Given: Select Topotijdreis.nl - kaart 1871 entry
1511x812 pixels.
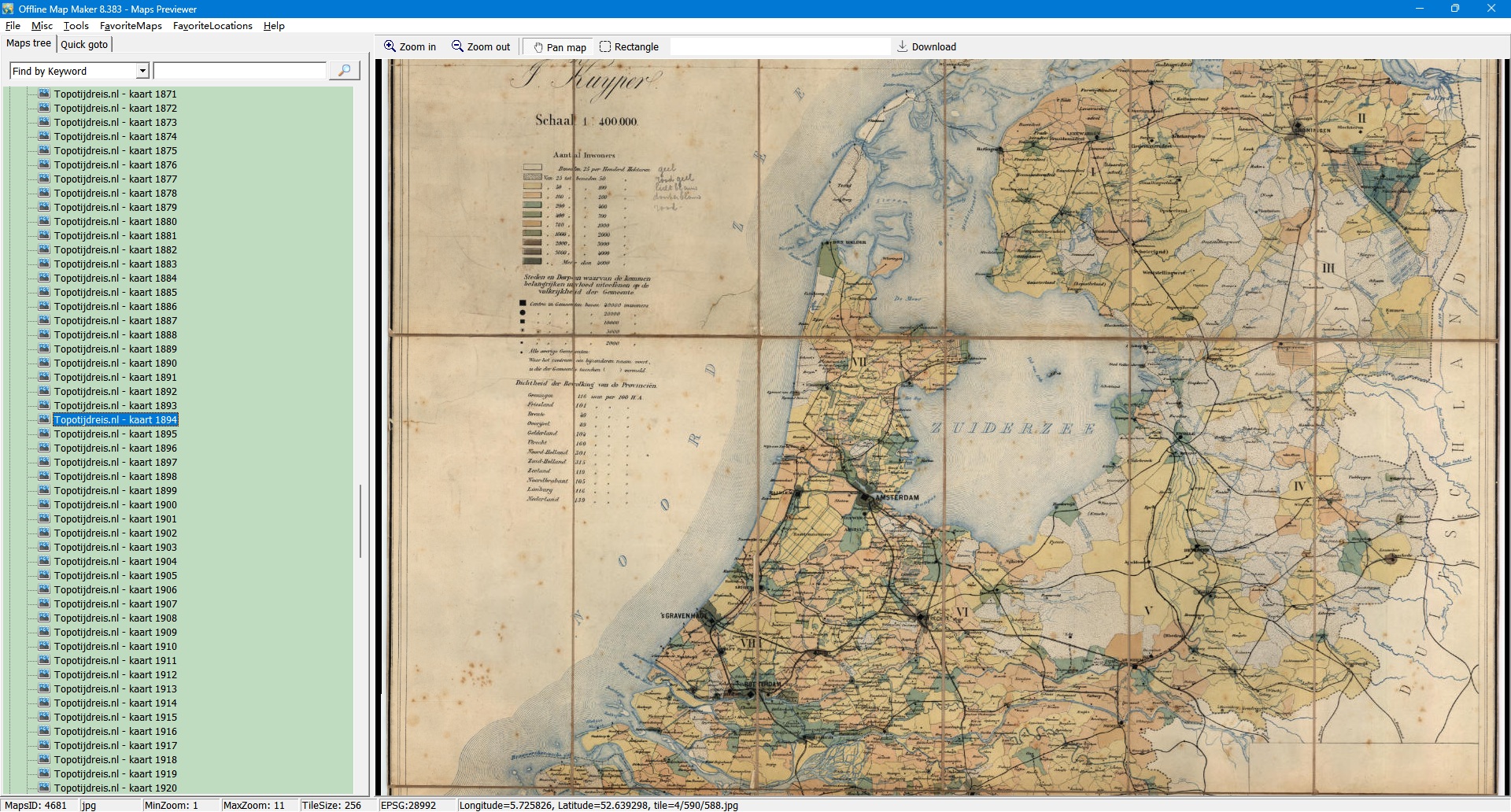Looking at the screenshot, I should point(115,94).
